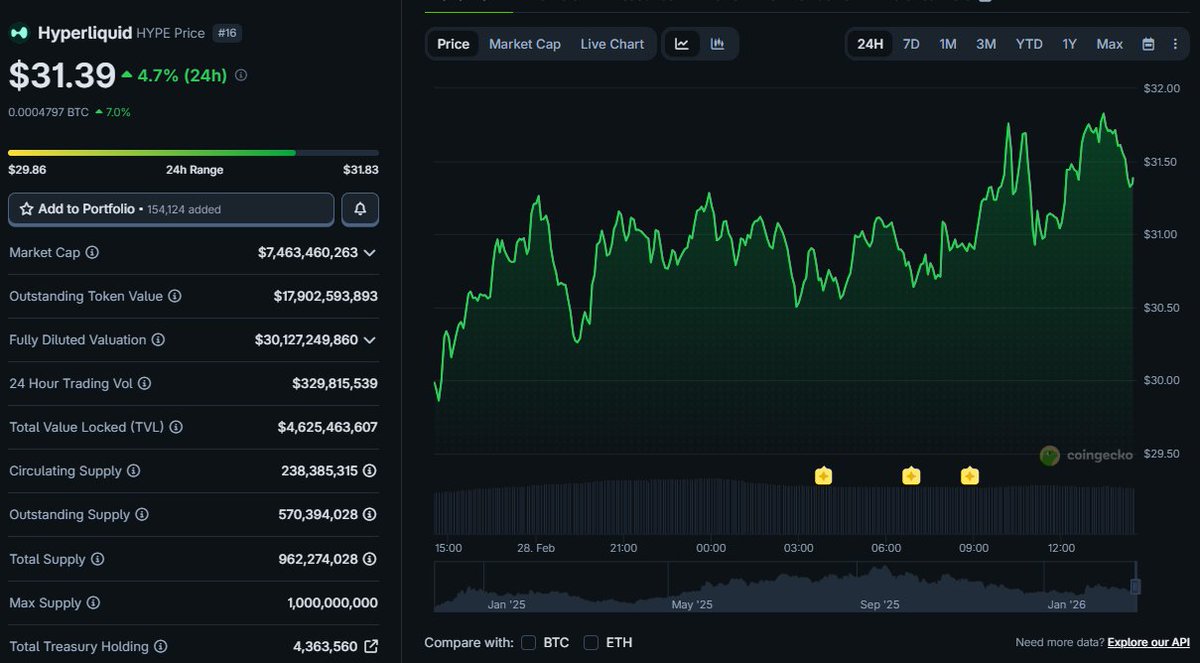Click the 0.0004797 BTC price text
The width and height of the screenshot is (1200, 663).
tap(48, 112)
